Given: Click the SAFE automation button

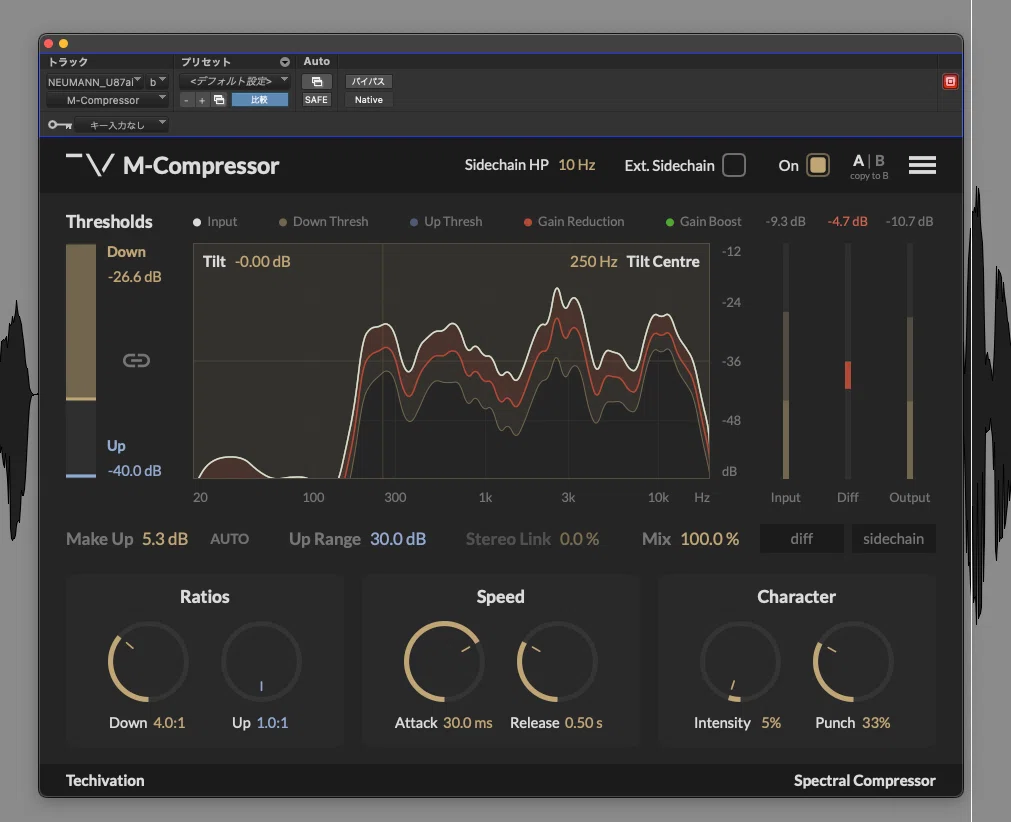Looking at the screenshot, I should (x=317, y=100).
